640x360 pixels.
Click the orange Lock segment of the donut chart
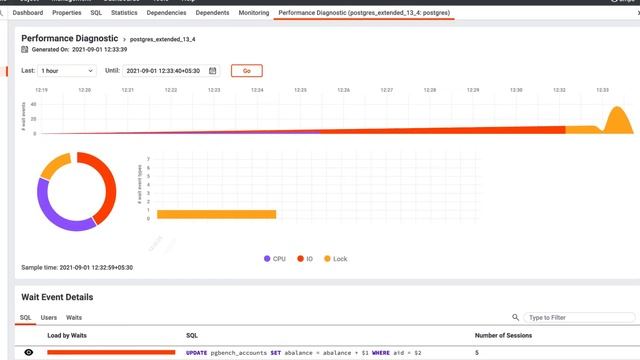pos(55,164)
